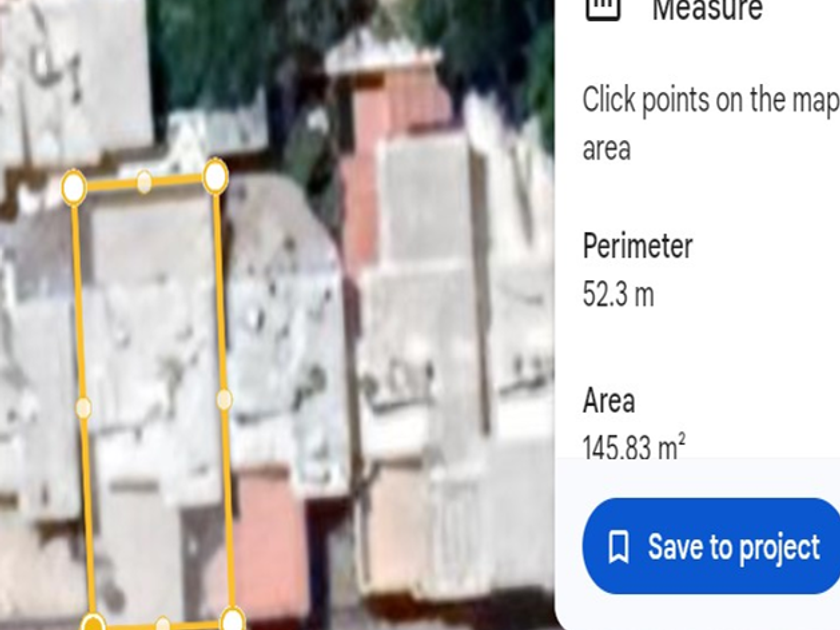Click the 52.3 m perimeter value
This screenshot has height=630, width=840.
618,294
